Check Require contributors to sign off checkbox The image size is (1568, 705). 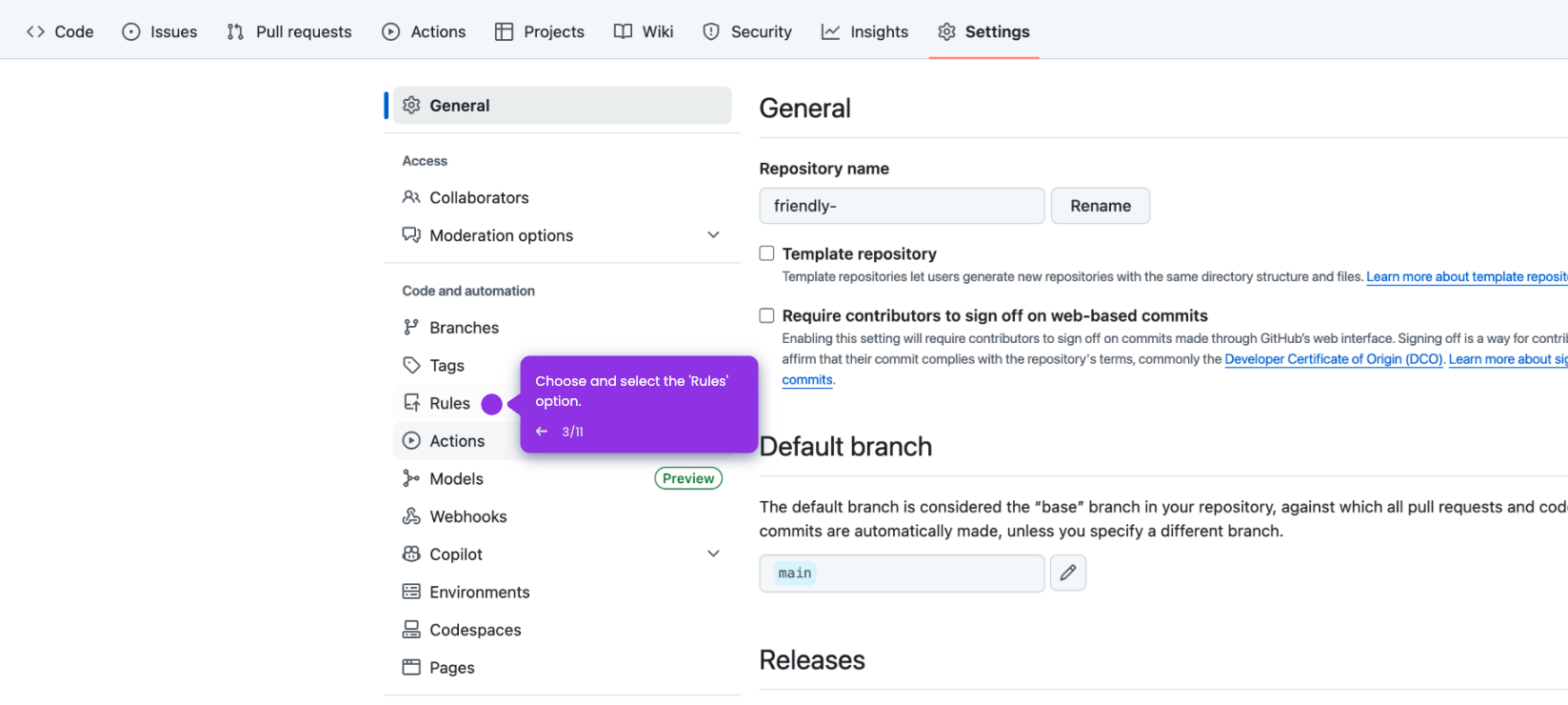pyautogui.click(x=766, y=315)
